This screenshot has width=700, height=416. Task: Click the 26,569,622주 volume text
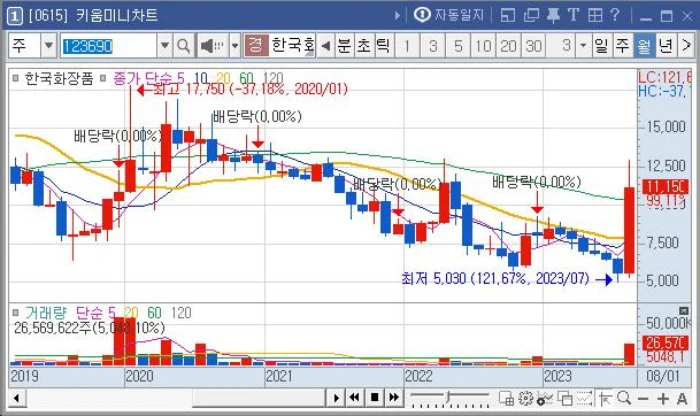90,328
